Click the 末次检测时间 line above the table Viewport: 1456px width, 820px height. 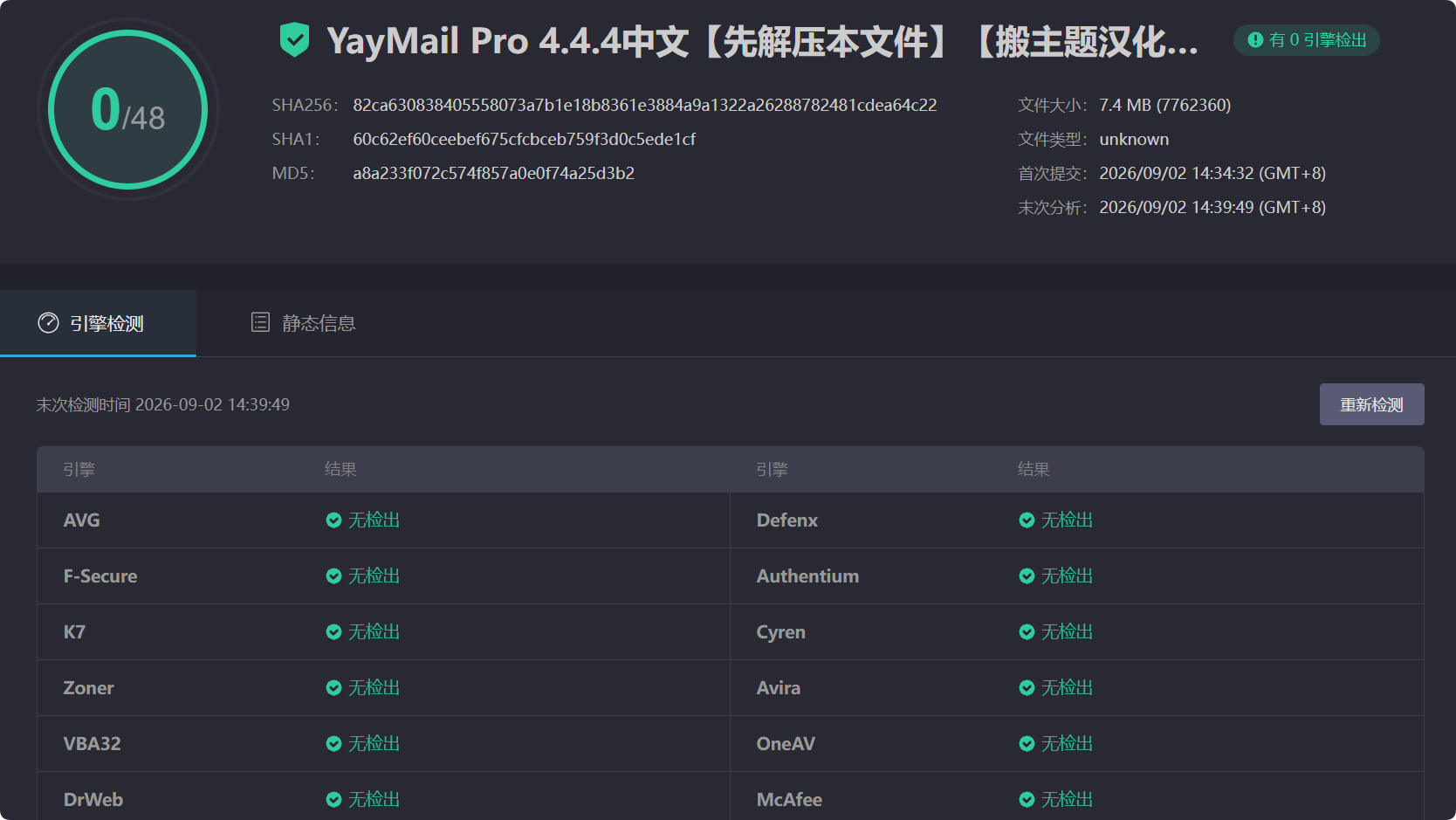(162, 404)
